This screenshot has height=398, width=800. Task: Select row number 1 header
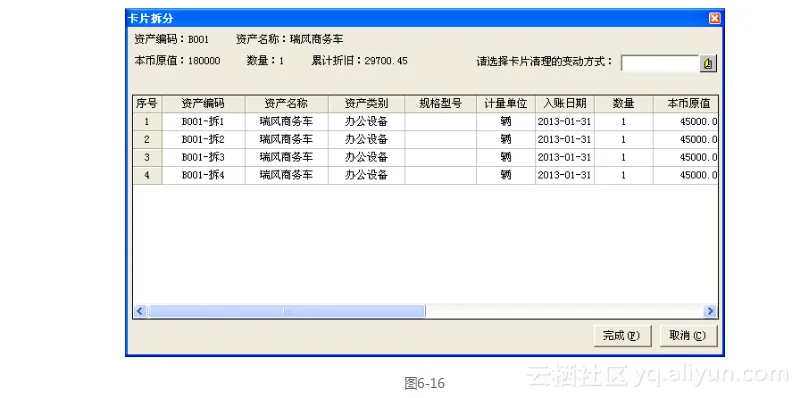pos(147,122)
